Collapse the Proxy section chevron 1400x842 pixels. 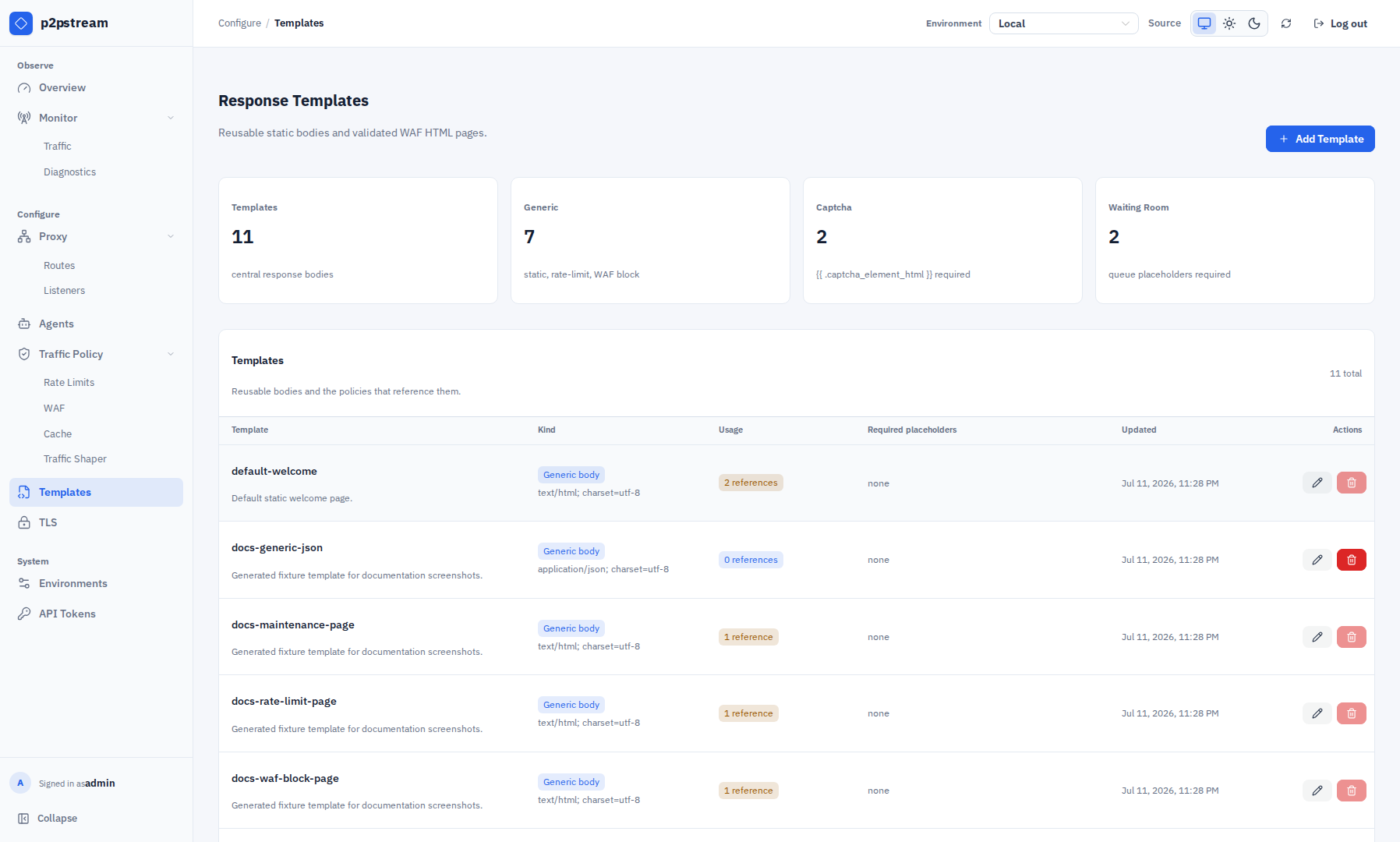click(x=171, y=236)
